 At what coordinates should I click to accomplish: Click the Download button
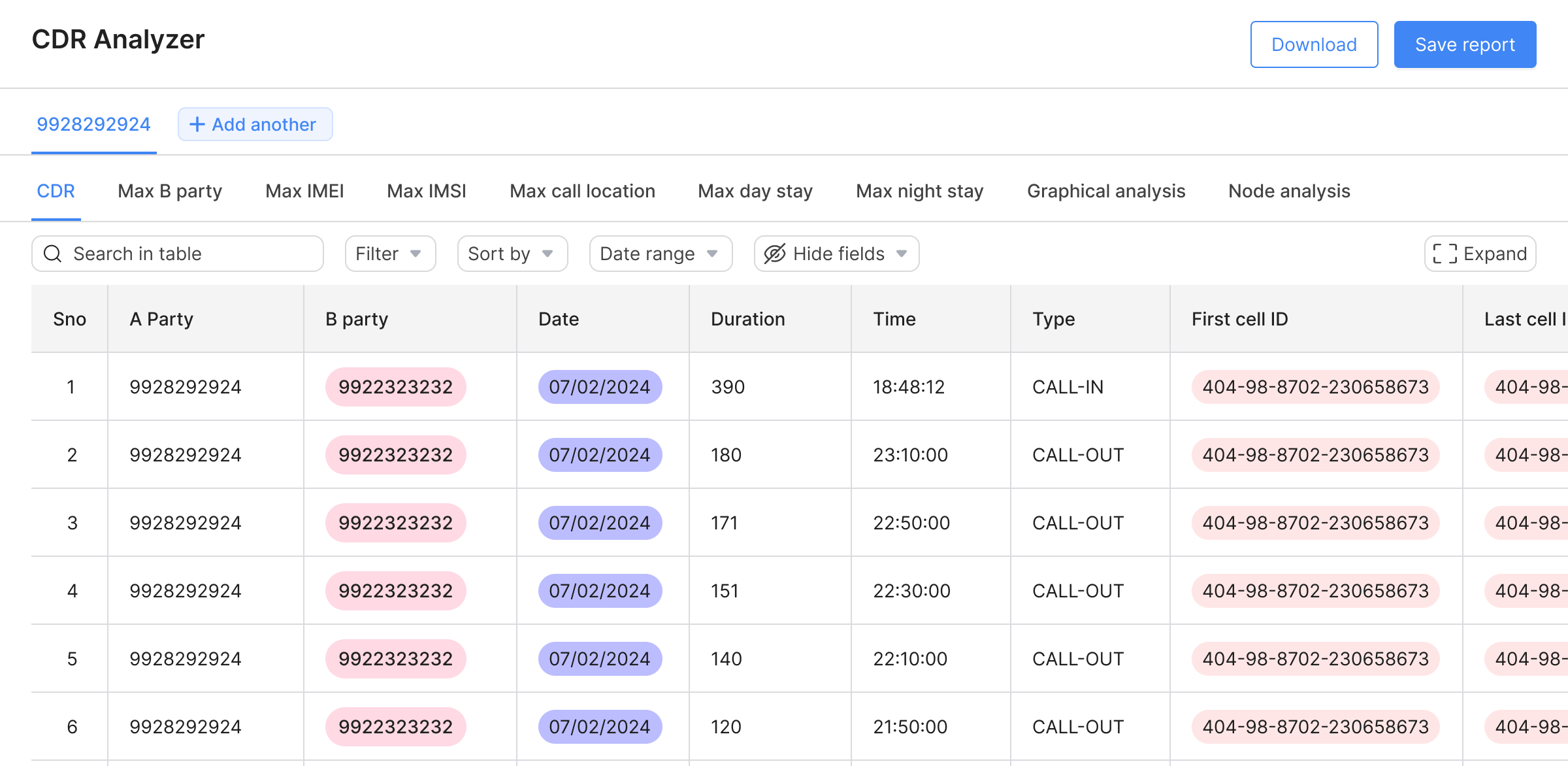point(1314,44)
